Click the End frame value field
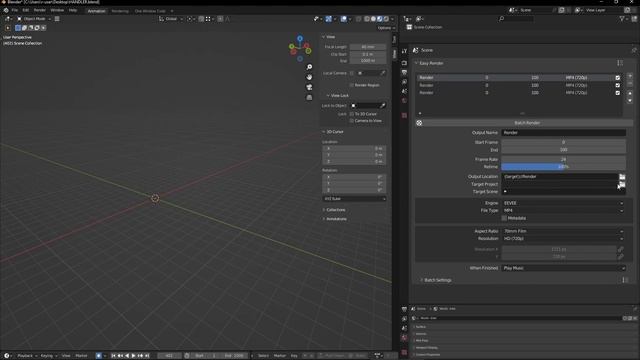The width and height of the screenshot is (640, 360). click(x=563, y=150)
